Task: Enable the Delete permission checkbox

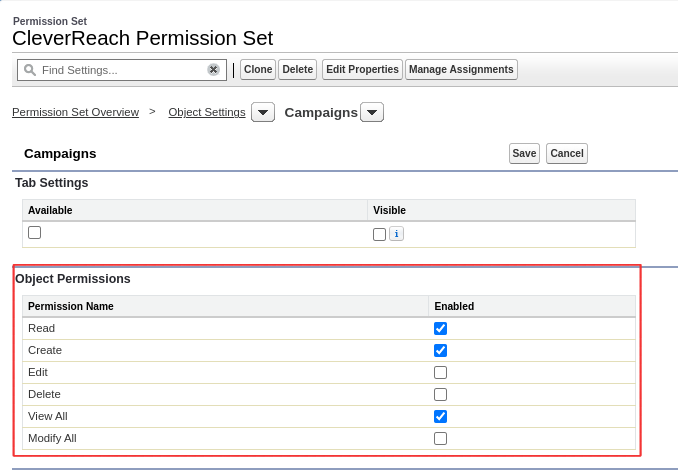Action: 440,395
